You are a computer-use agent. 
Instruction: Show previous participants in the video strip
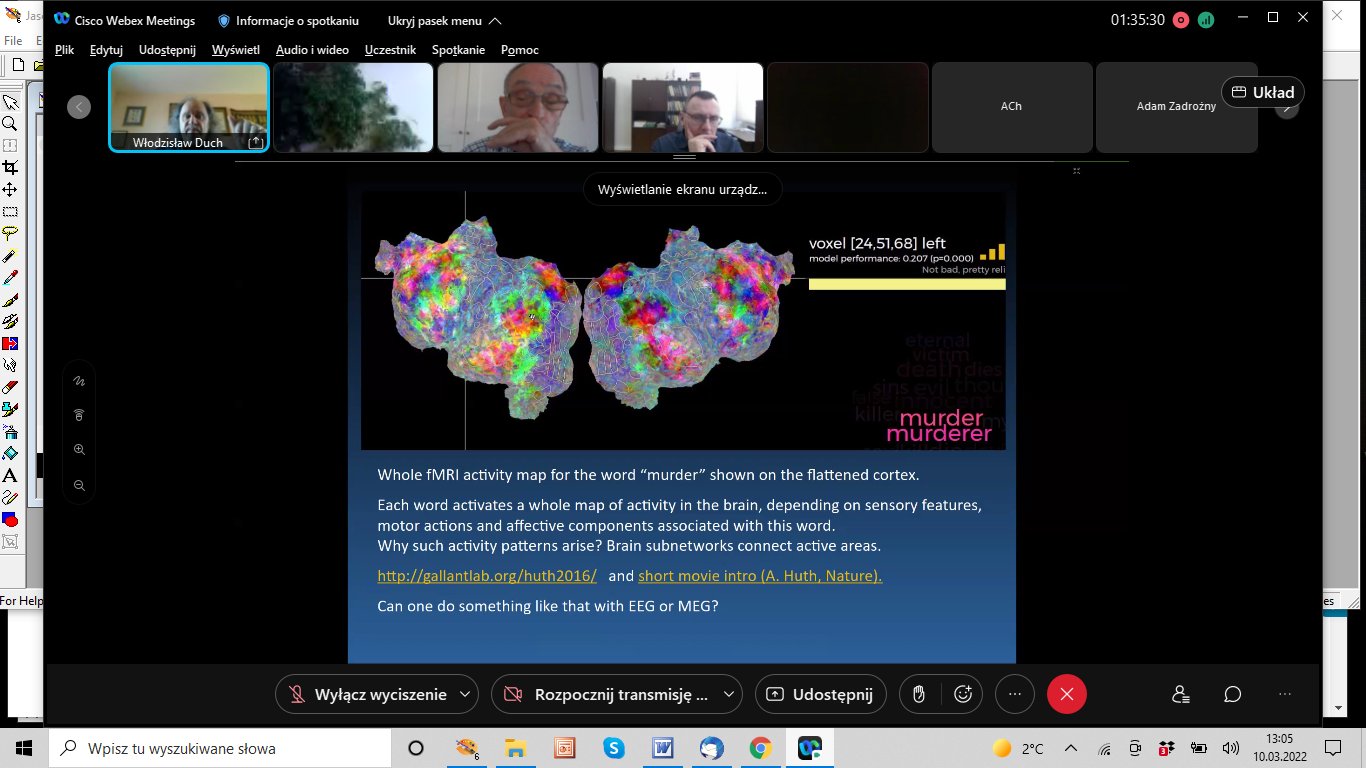79,107
